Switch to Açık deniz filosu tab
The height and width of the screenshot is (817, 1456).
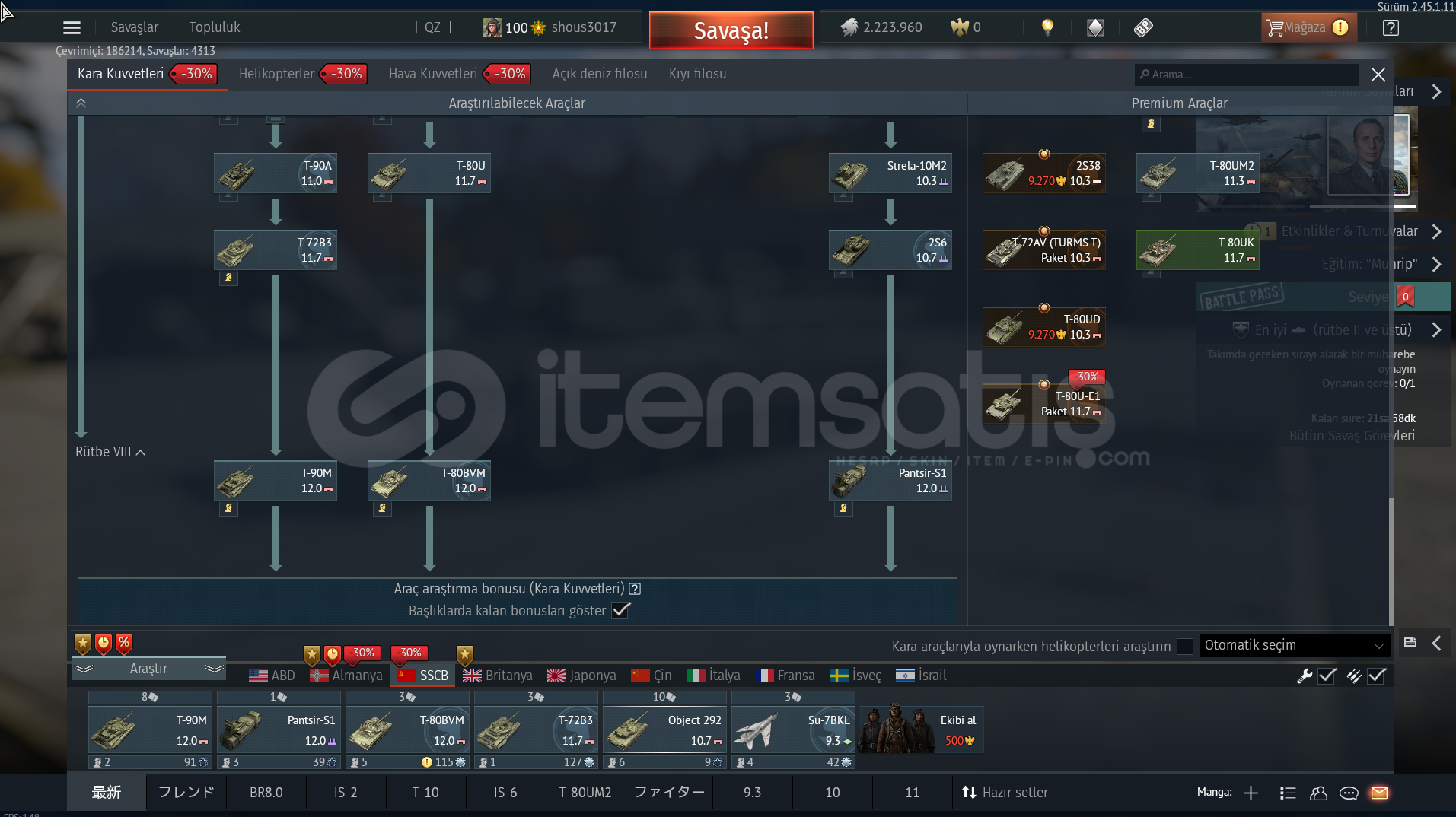(600, 74)
